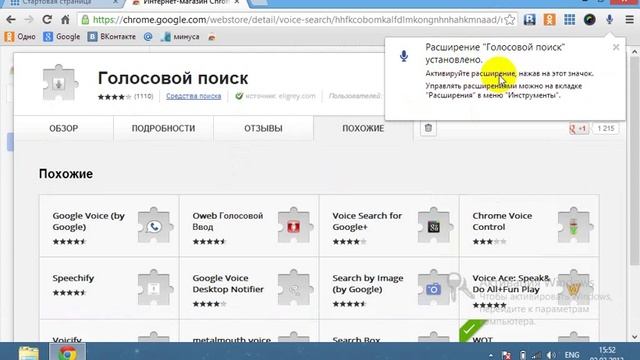This screenshot has width=640, height=360.
Task: Open File Explorer from the taskbar
Action: [29, 352]
